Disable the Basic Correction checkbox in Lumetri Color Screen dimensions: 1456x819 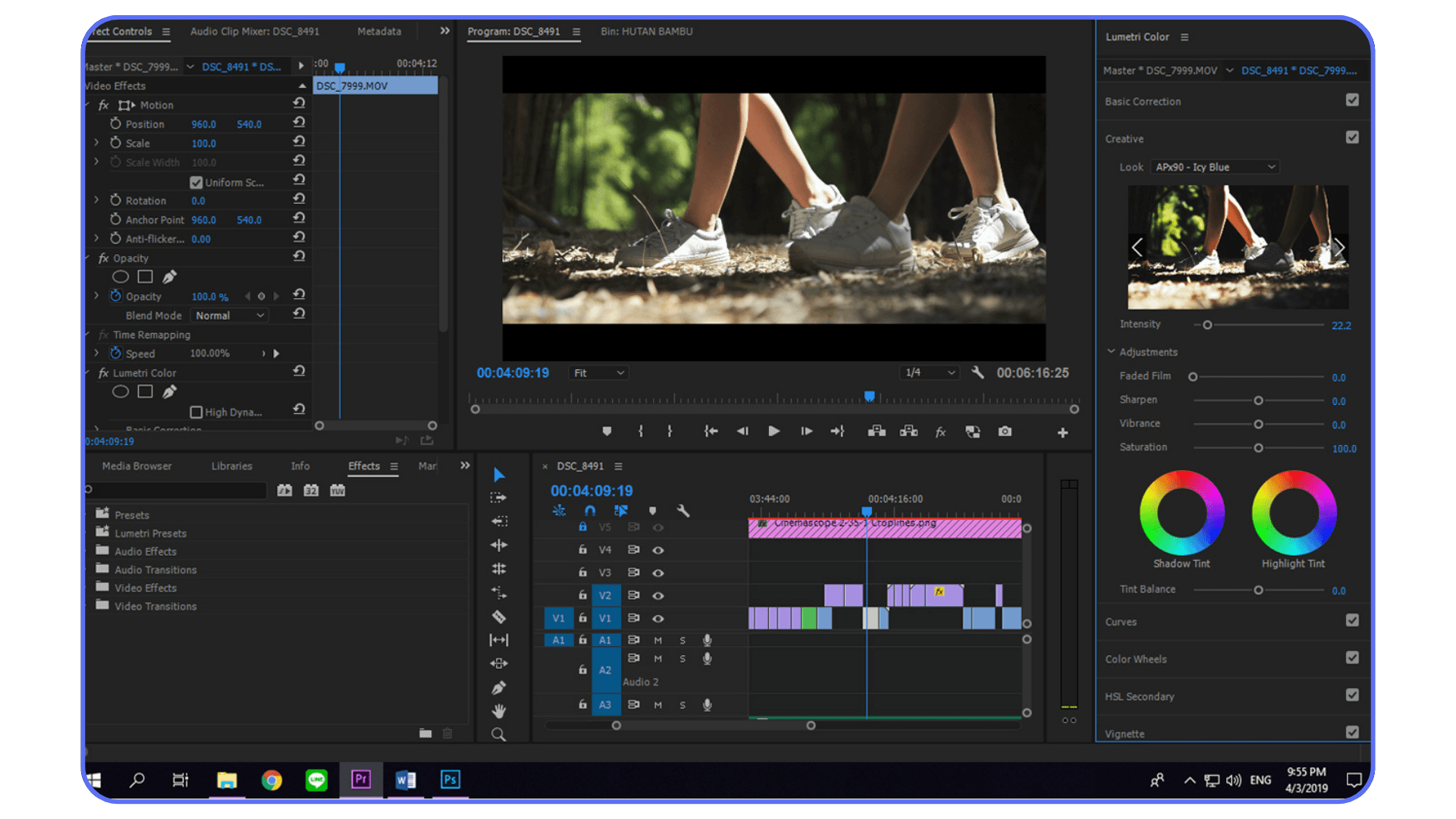pyautogui.click(x=1353, y=99)
